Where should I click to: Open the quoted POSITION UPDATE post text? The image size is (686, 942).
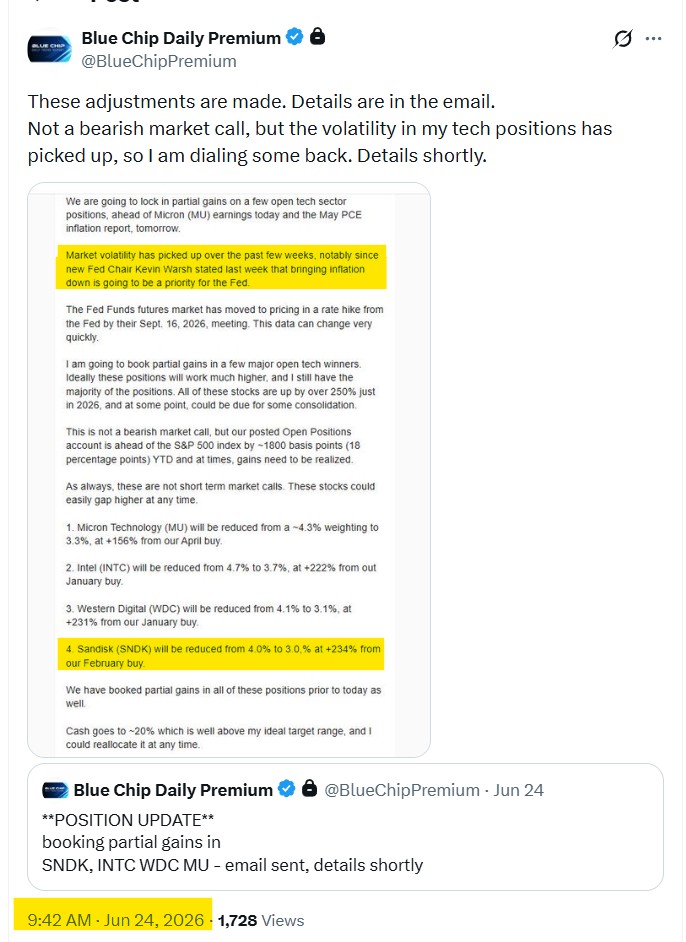(x=232, y=842)
